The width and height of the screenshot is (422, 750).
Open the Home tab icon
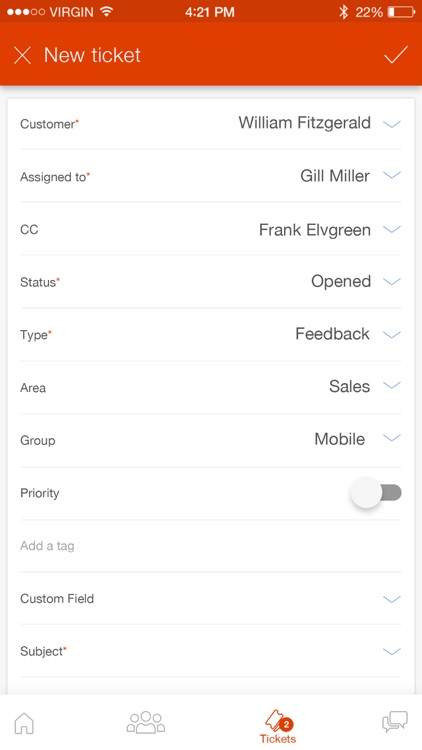(x=24, y=723)
